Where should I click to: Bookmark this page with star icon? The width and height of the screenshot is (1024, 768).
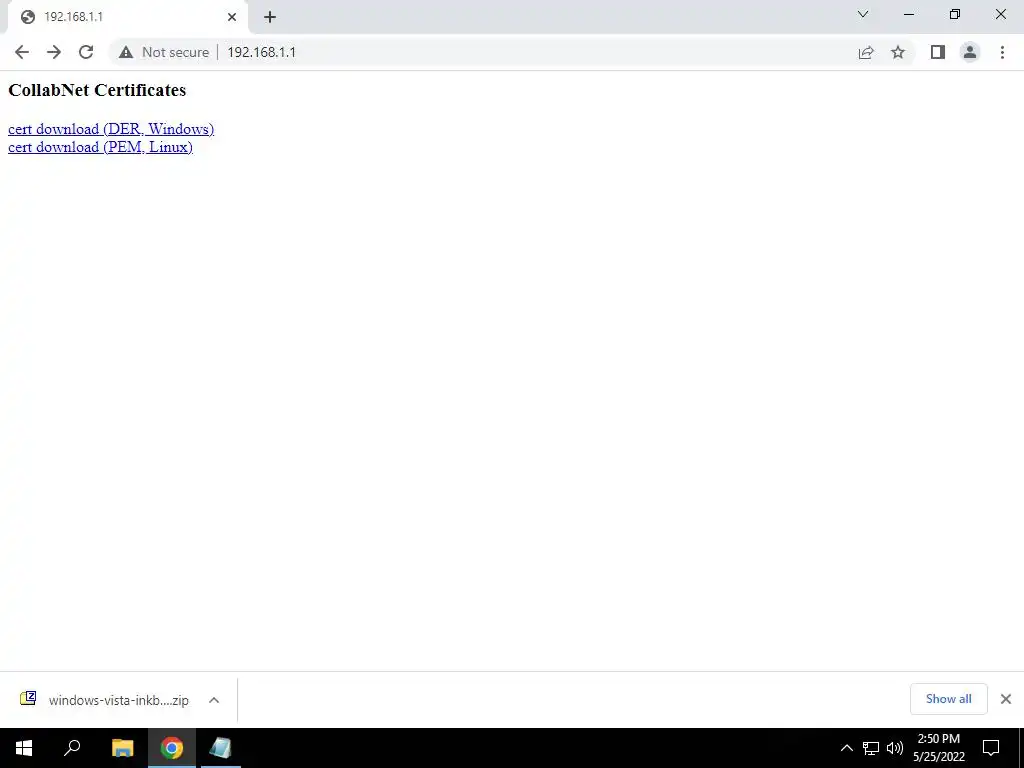(898, 52)
